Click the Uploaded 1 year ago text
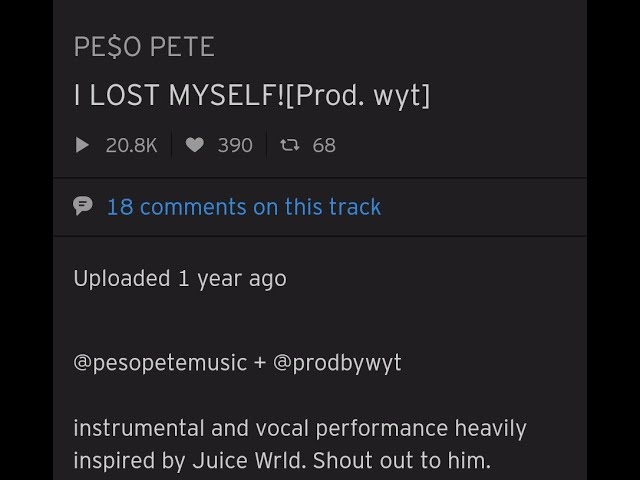 [180, 279]
